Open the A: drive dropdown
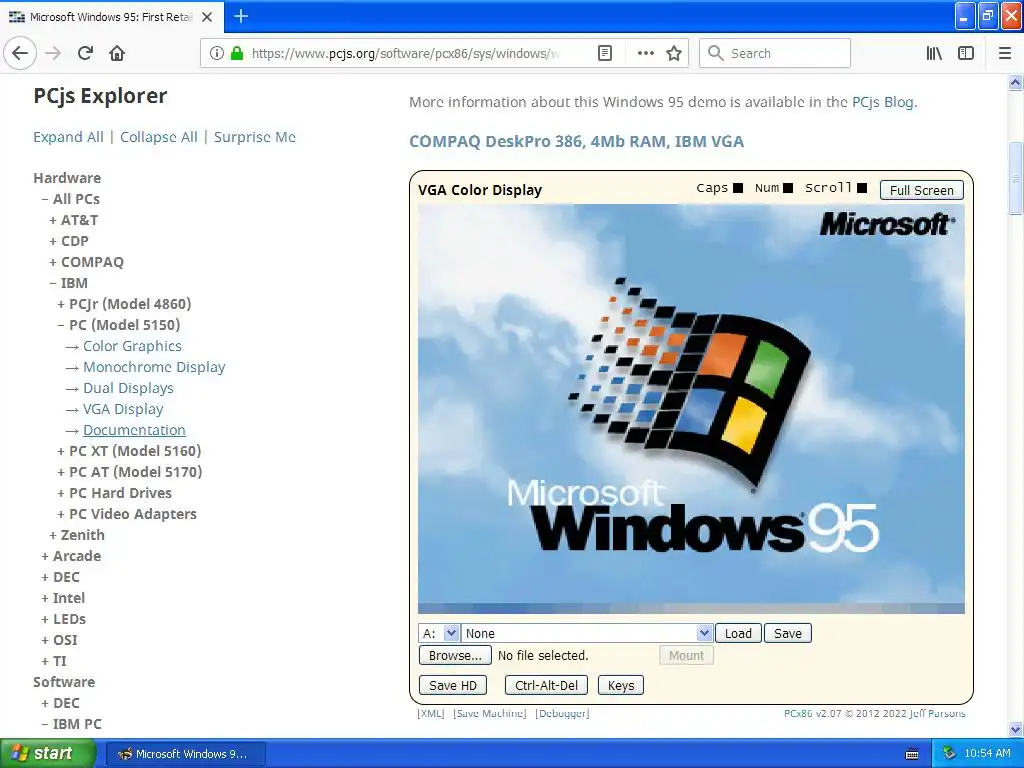 [x=439, y=633]
